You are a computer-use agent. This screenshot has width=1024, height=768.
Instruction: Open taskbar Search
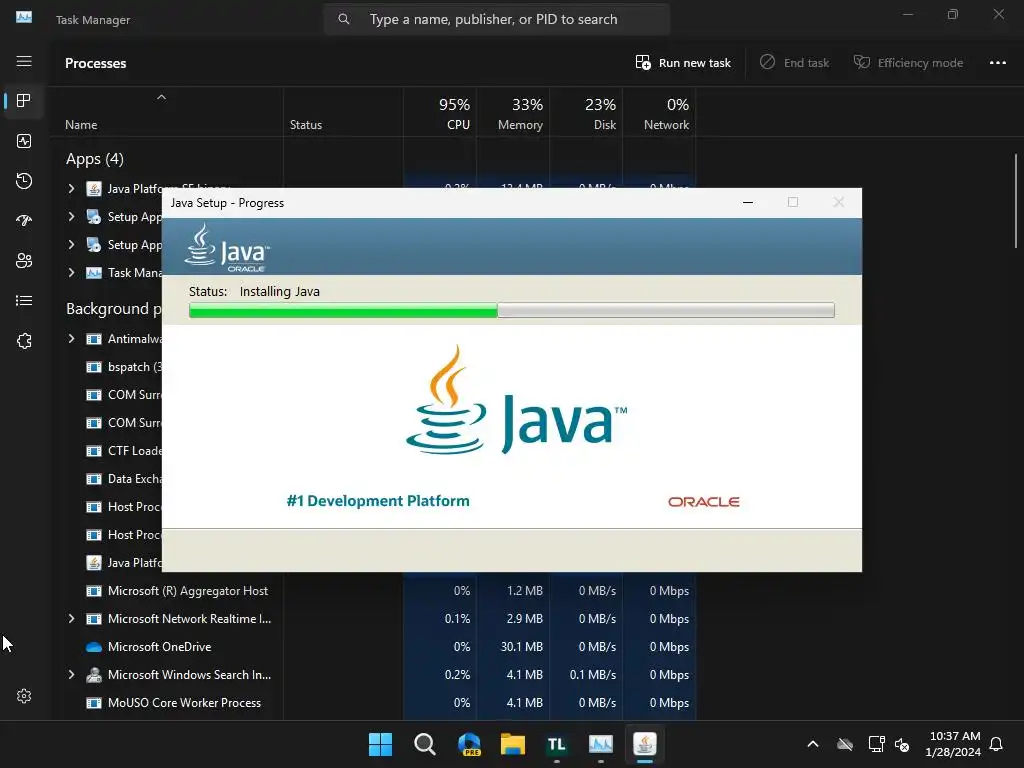pos(424,744)
